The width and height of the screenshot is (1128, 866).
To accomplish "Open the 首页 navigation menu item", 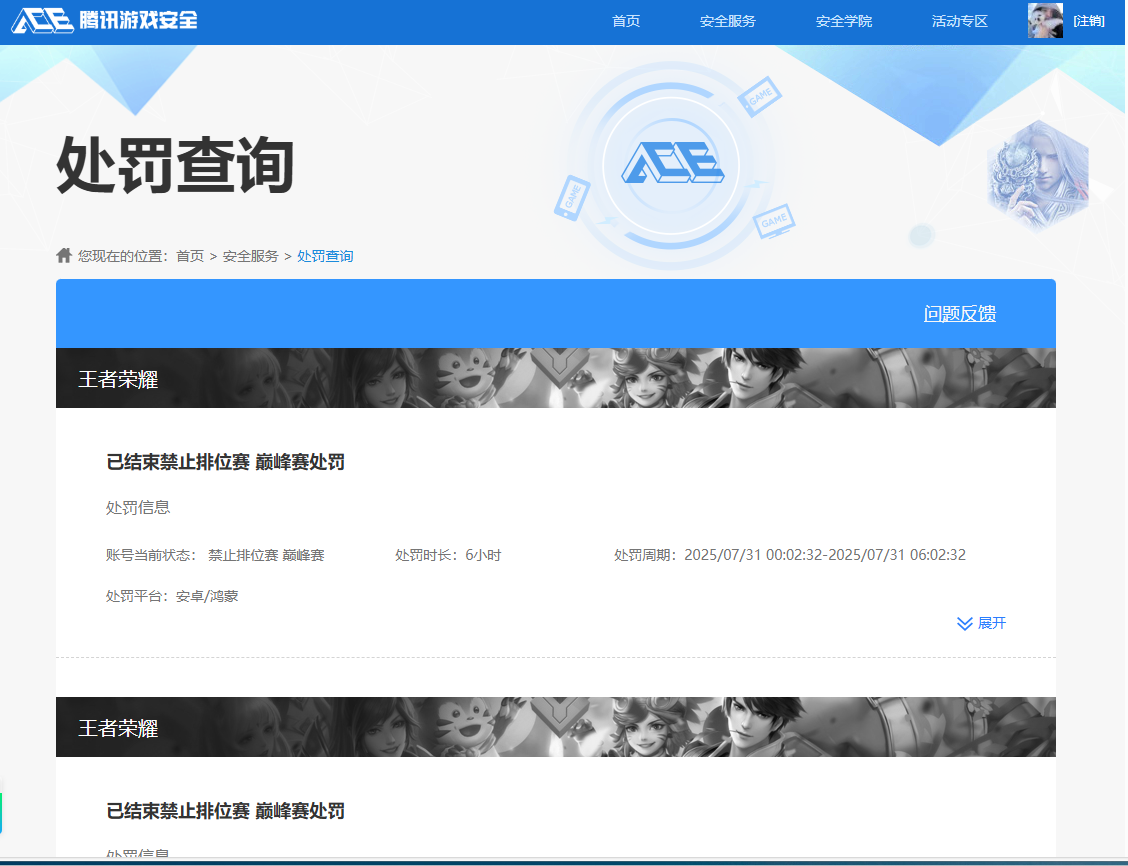I will click(x=626, y=21).
